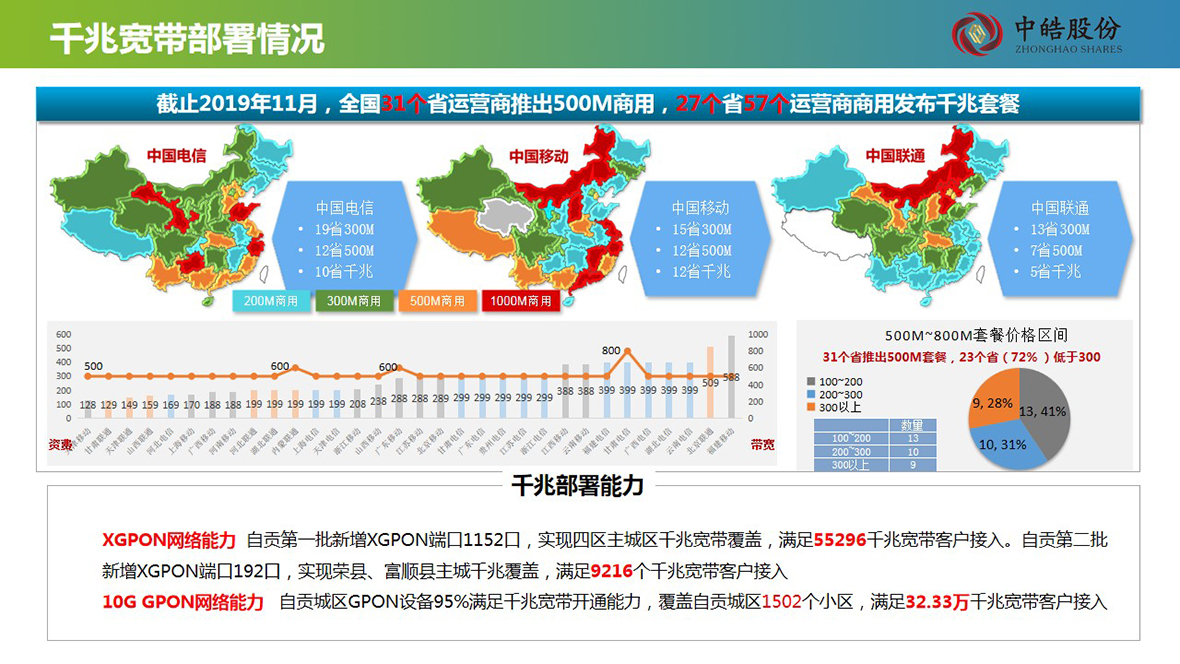
Task: Click the green 300M商用 legend swatch
Action: [354, 301]
